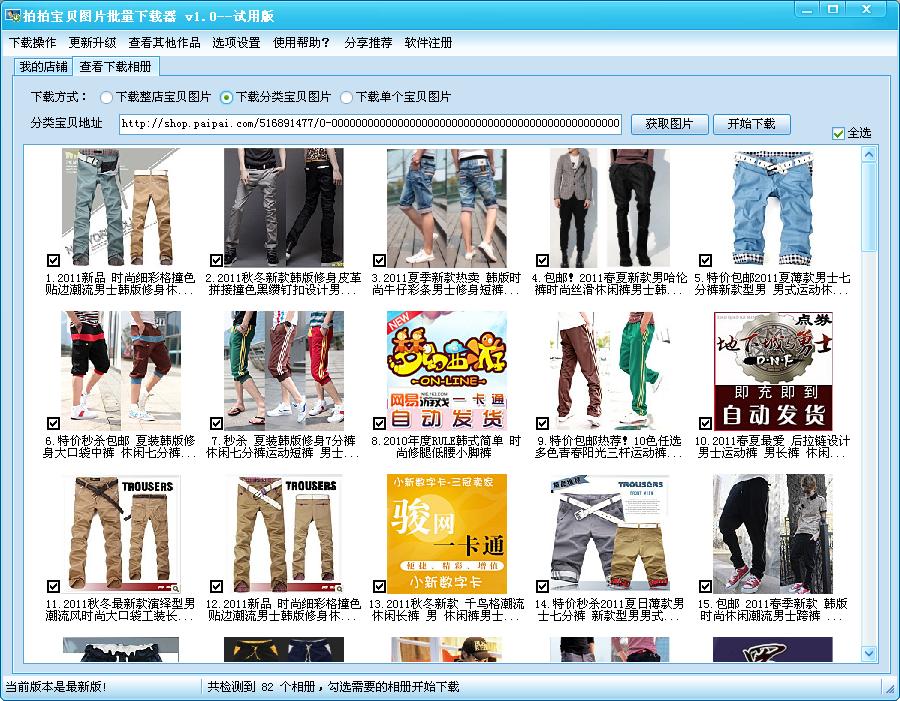Select thumbnail 13 骏网一卡通 orange card
The width and height of the screenshot is (900, 701).
[x=447, y=534]
